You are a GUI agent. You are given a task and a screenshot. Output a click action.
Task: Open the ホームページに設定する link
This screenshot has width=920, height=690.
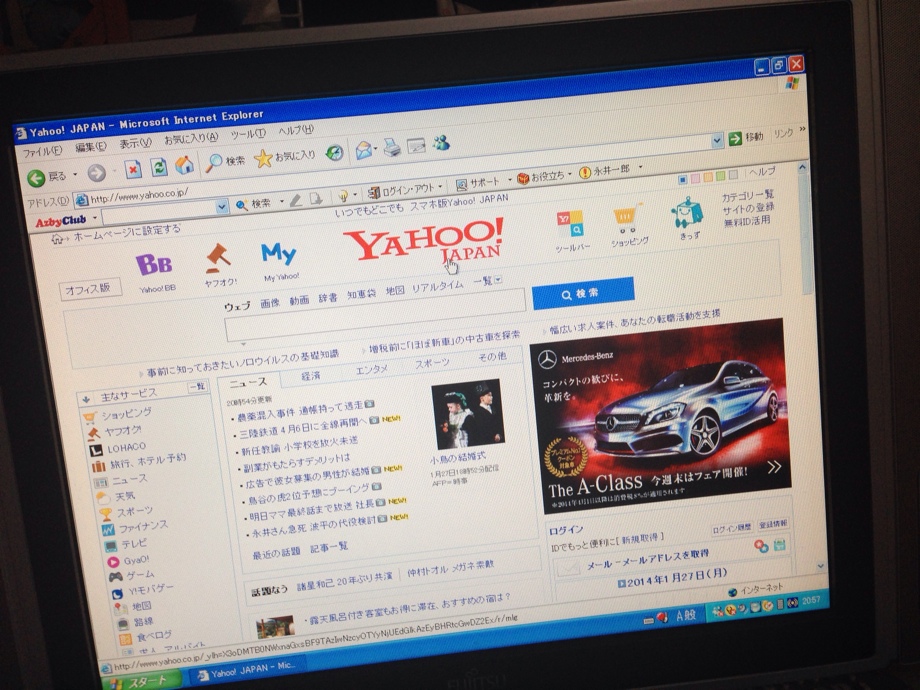coord(127,233)
